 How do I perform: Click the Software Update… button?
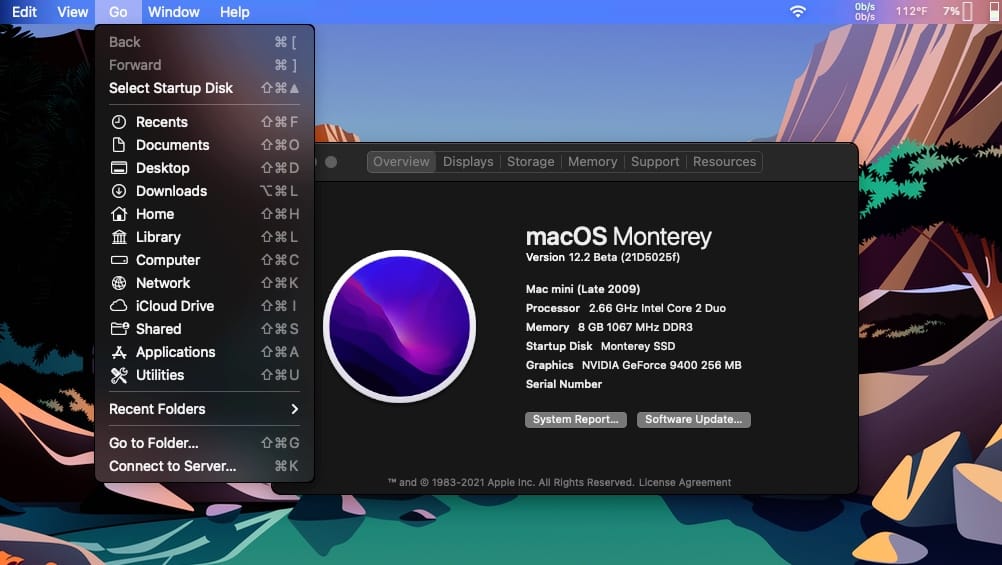point(693,419)
